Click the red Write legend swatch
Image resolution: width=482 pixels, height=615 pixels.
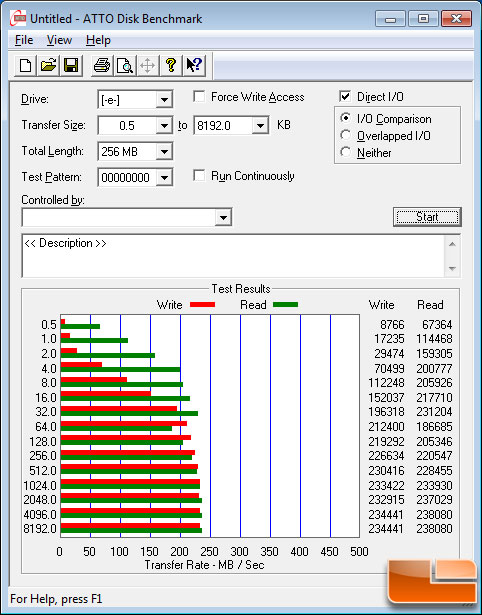[202, 304]
